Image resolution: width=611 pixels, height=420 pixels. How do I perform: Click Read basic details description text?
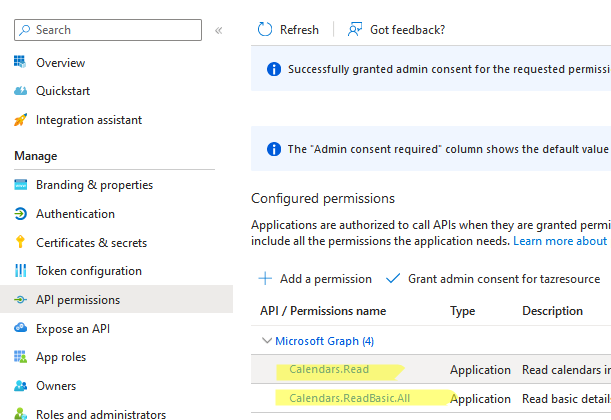coord(566,399)
